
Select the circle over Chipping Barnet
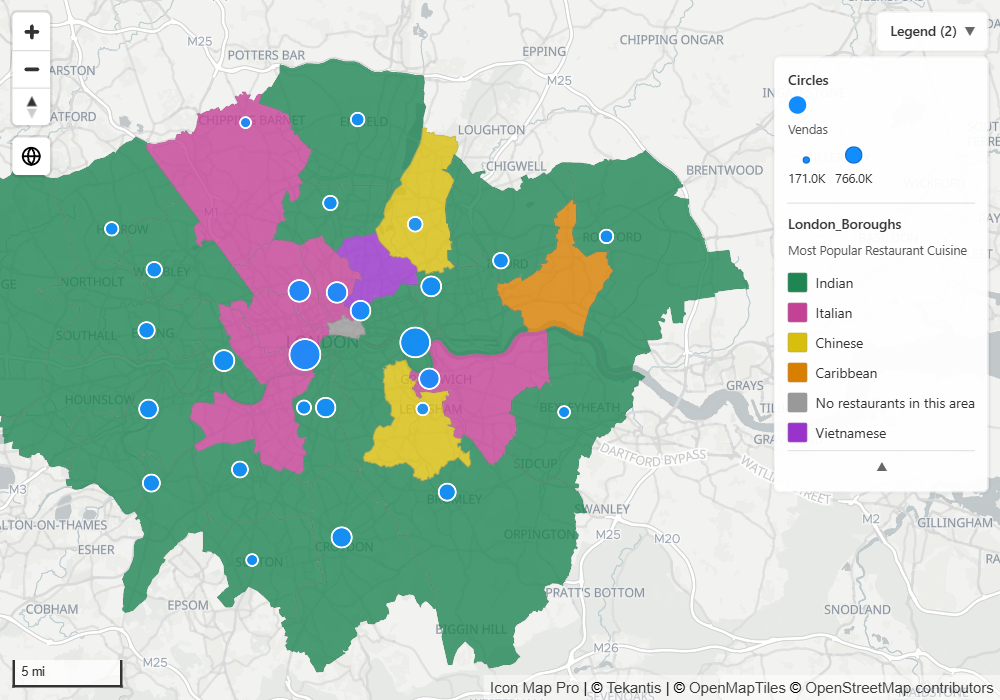click(x=246, y=122)
